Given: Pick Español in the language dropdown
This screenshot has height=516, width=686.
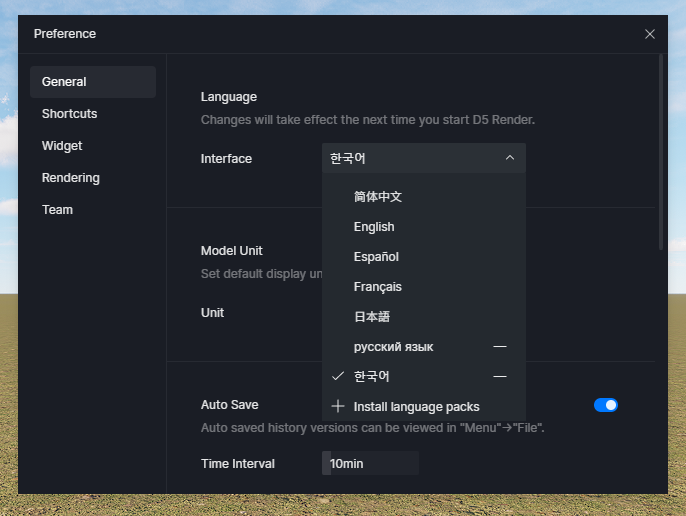Looking at the screenshot, I should 376,257.
